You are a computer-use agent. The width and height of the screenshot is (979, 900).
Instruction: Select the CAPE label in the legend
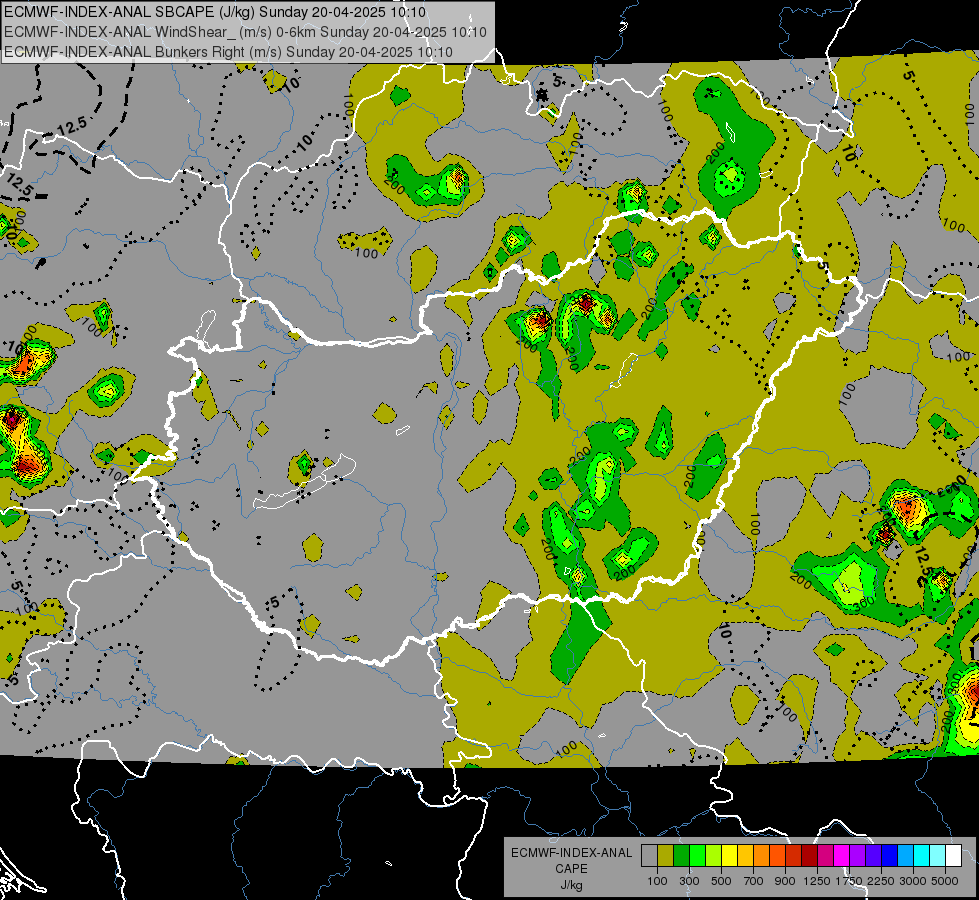point(571,869)
